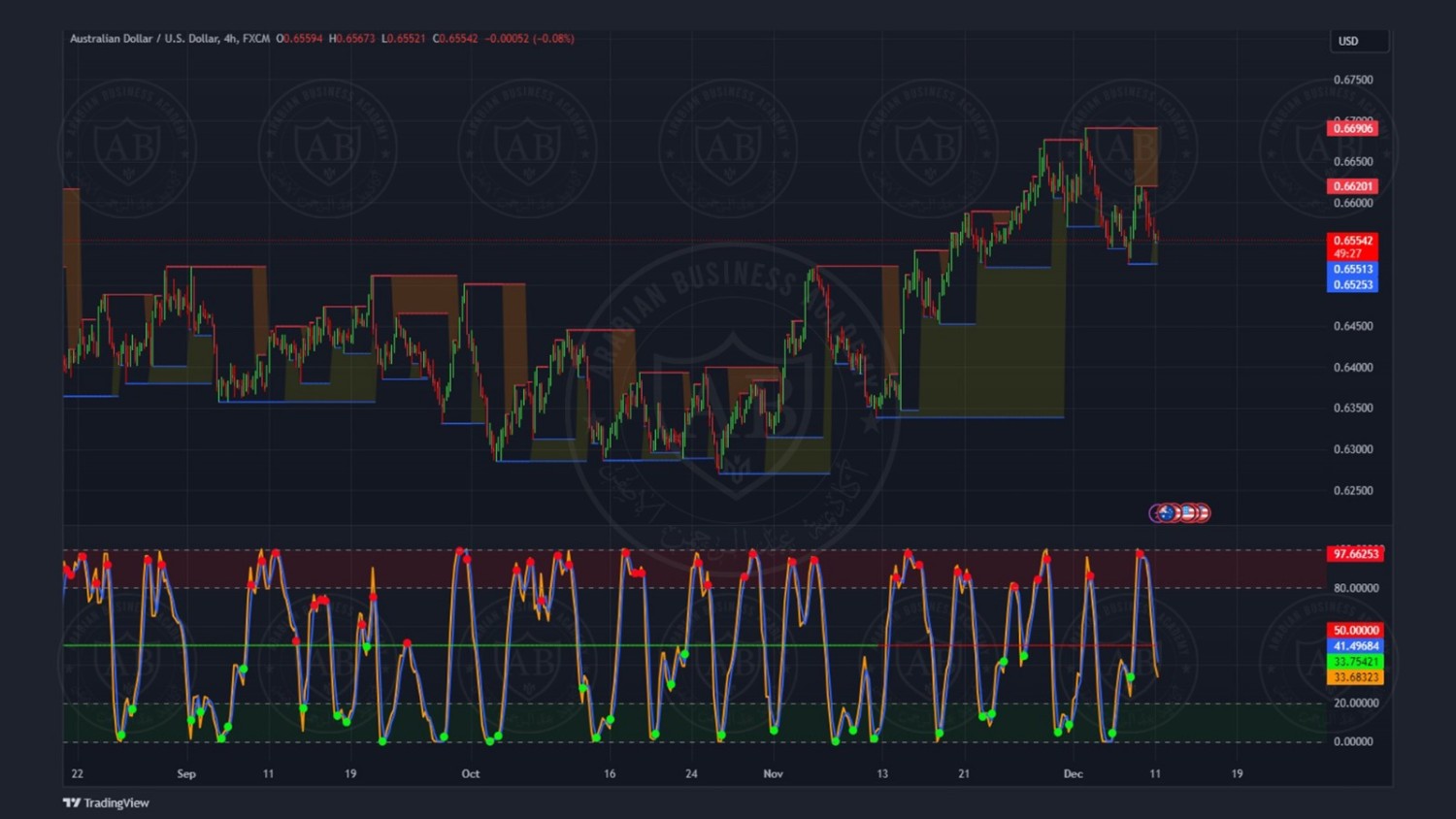Click the 0.64500 price axis value
This screenshot has height=819, width=1456.
tap(1353, 326)
